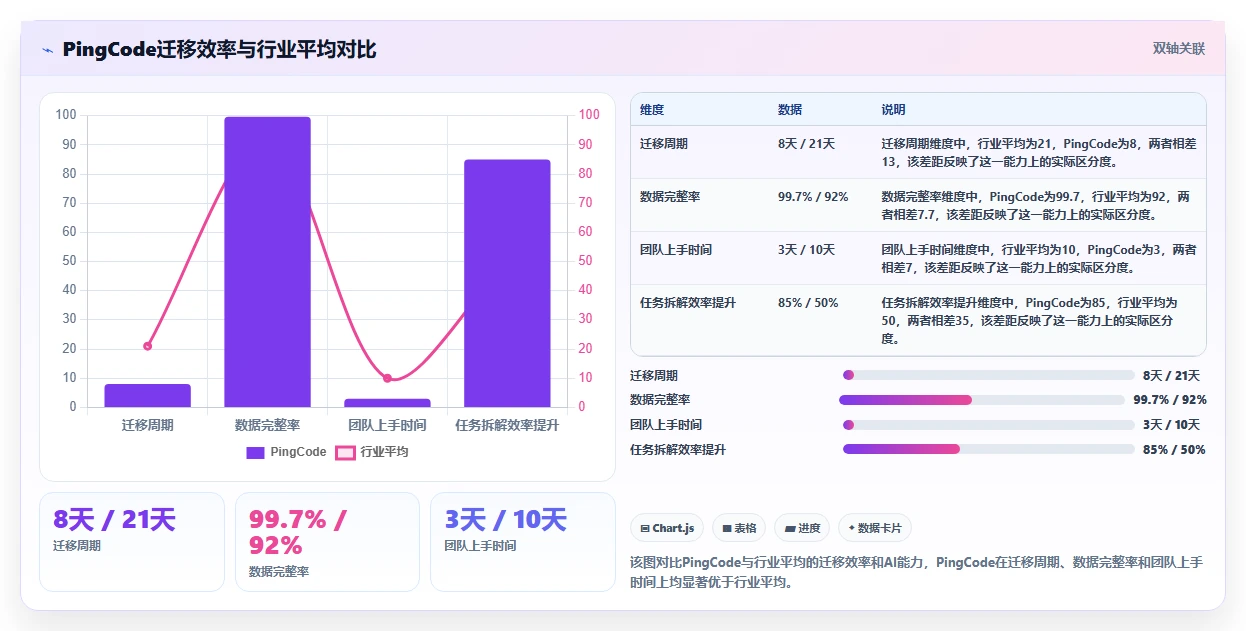Click the 8天 / 21天 data card

pyautogui.click(x=132, y=541)
